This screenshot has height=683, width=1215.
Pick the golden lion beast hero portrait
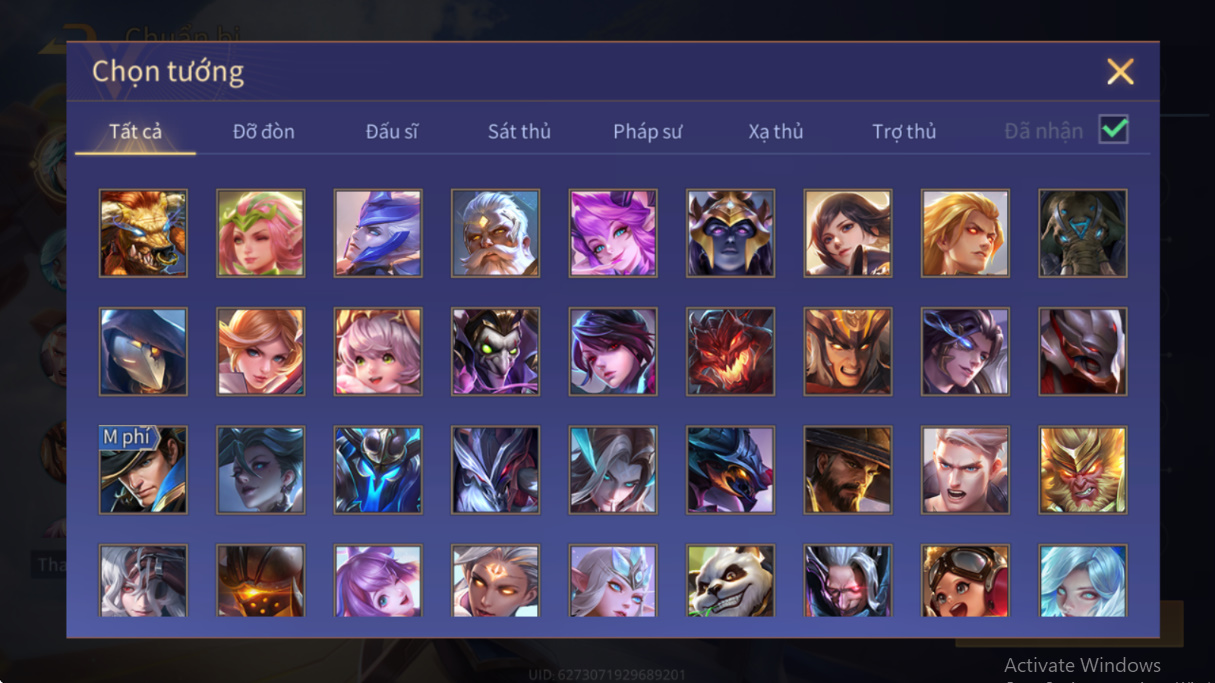pos(143,234)
